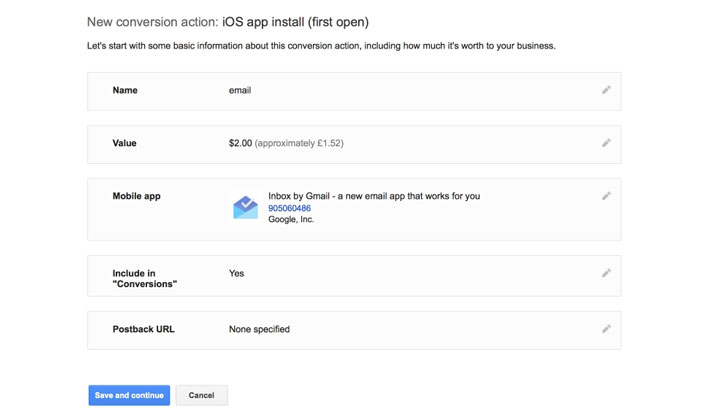Click the Include in "Conversions" label

[144, 278]
